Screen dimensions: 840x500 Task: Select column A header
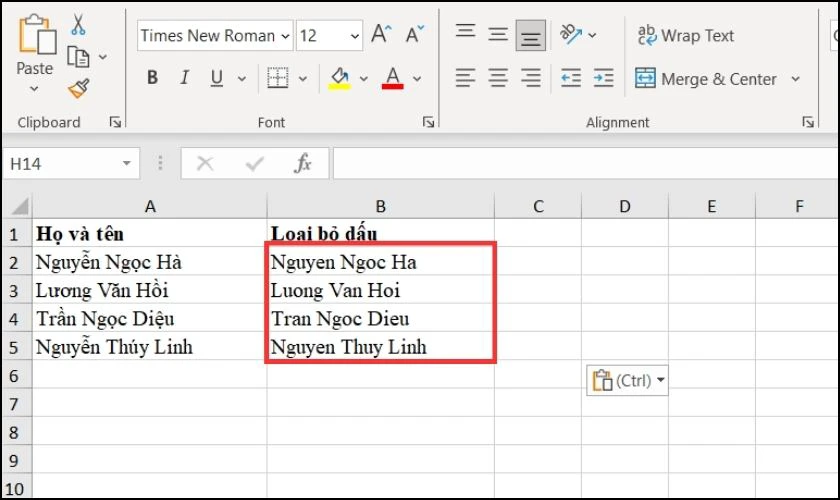(x=150, y=206)
